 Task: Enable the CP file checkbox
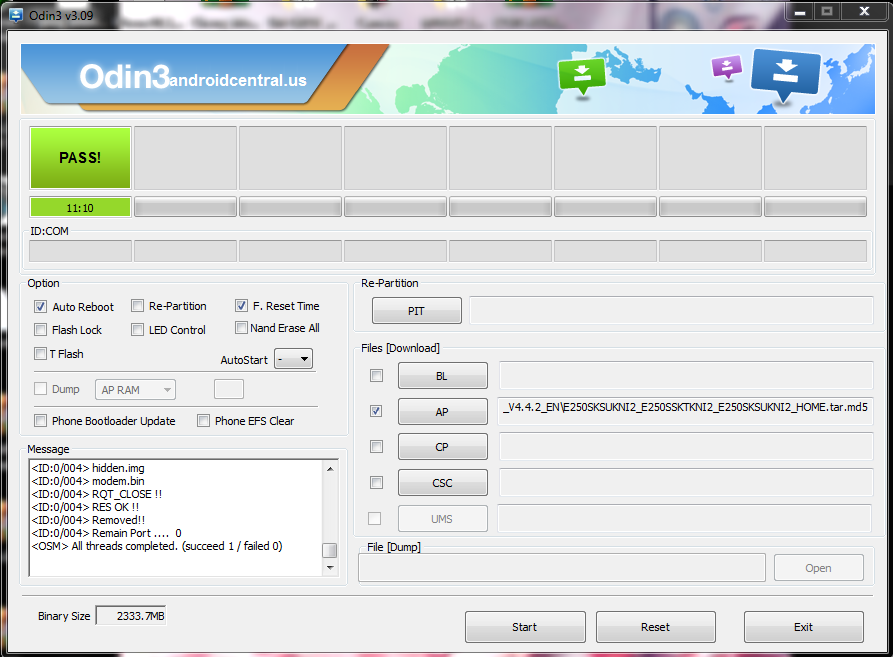(376, 446)
